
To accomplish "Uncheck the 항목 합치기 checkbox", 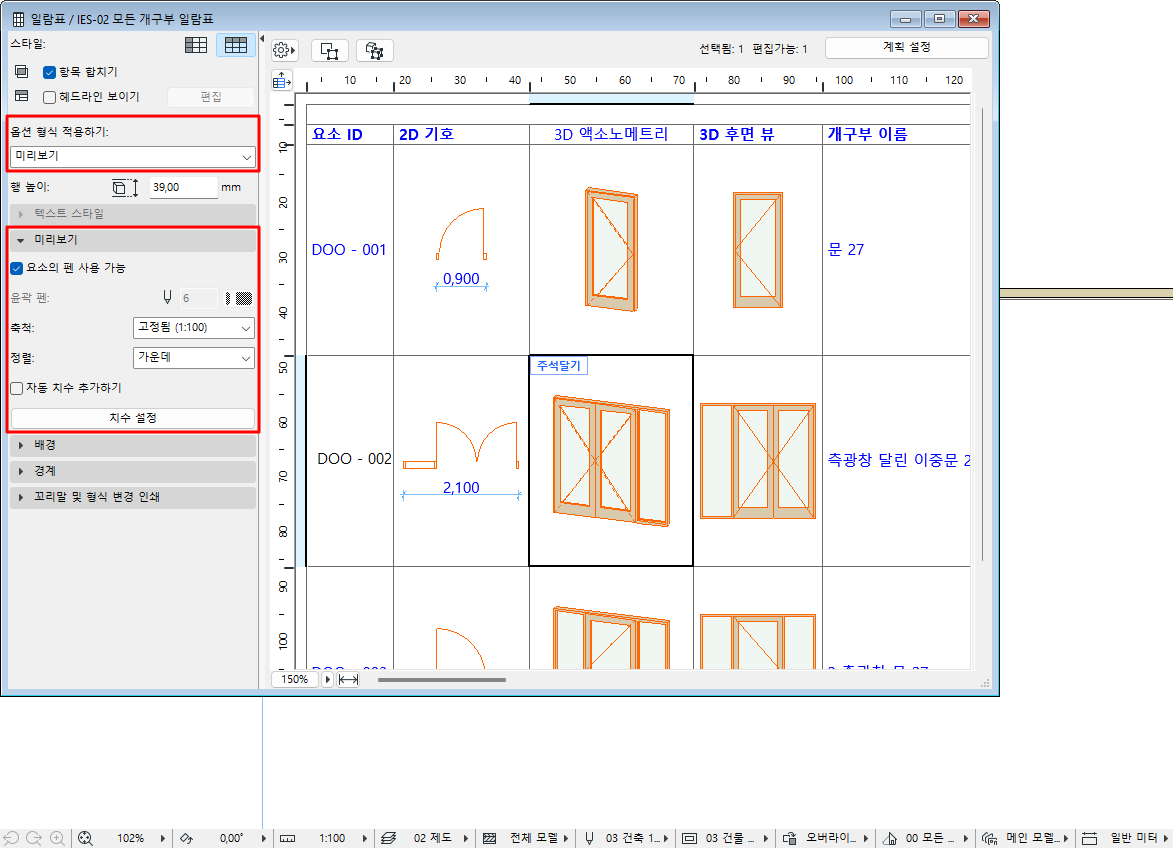I will (x=49, y=72).
